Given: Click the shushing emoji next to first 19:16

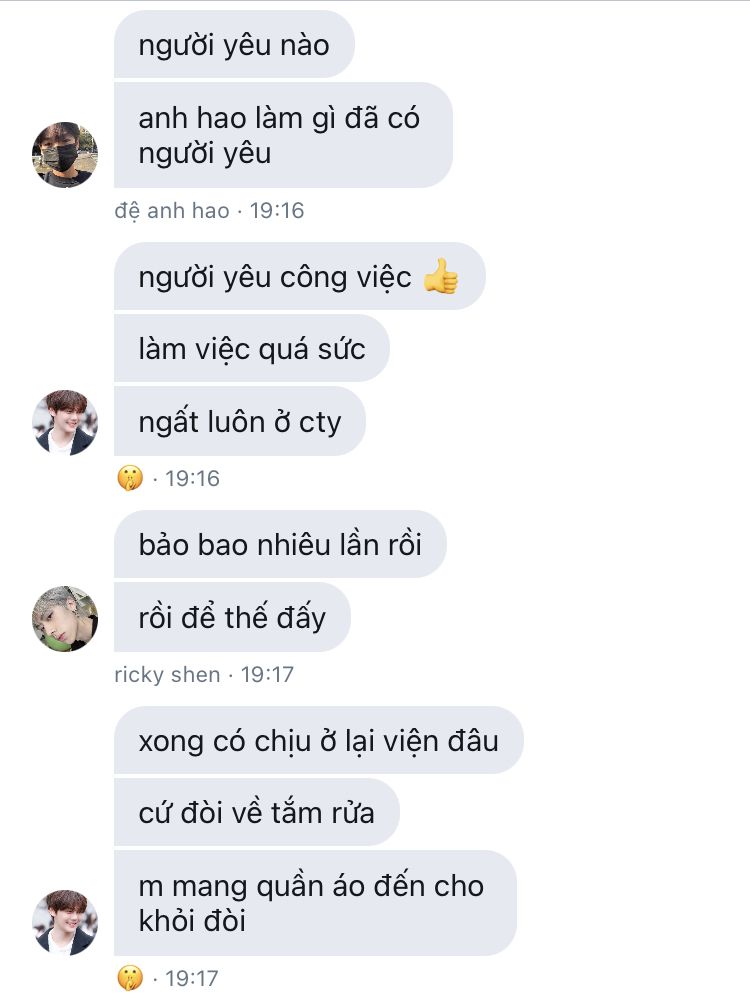Looking at the screenshot, I should pos(130,478).
